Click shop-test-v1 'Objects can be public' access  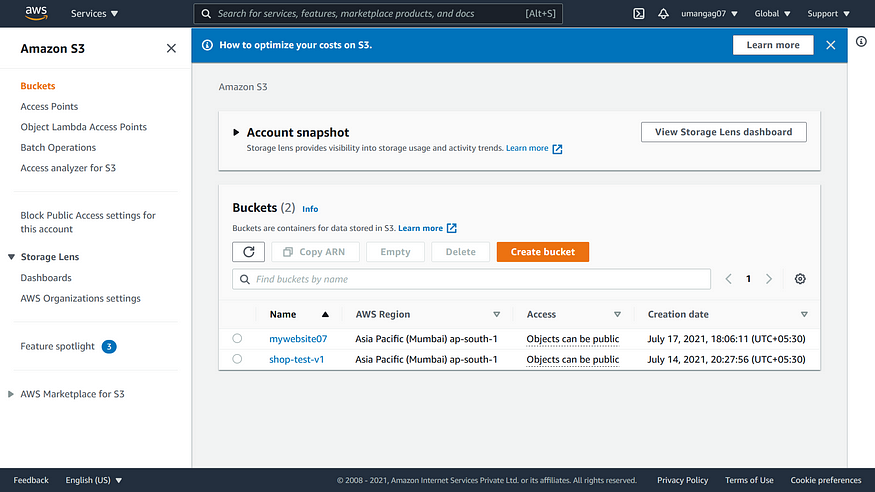[x=573, y=359]
